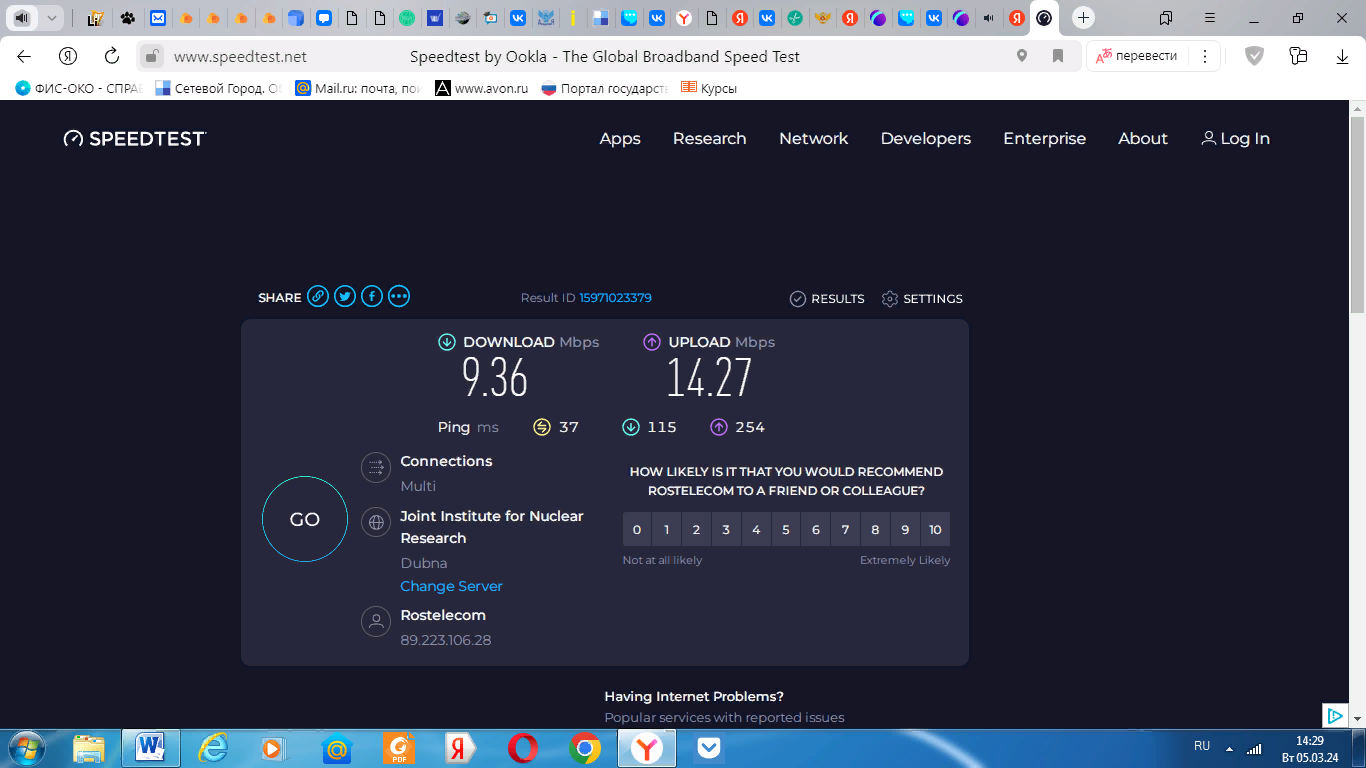Share result via Facebook icon

(x=372, y=296)
